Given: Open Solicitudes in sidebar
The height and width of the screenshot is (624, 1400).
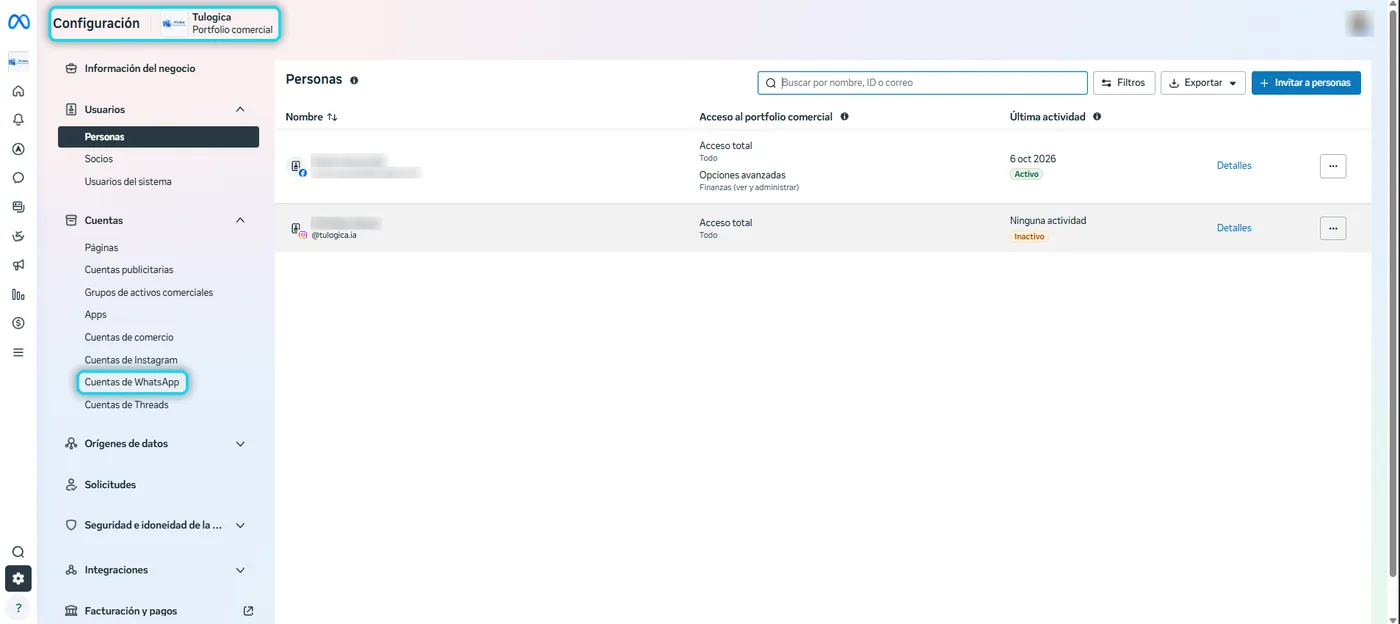Looking at the screenshot, I should 110,485.
